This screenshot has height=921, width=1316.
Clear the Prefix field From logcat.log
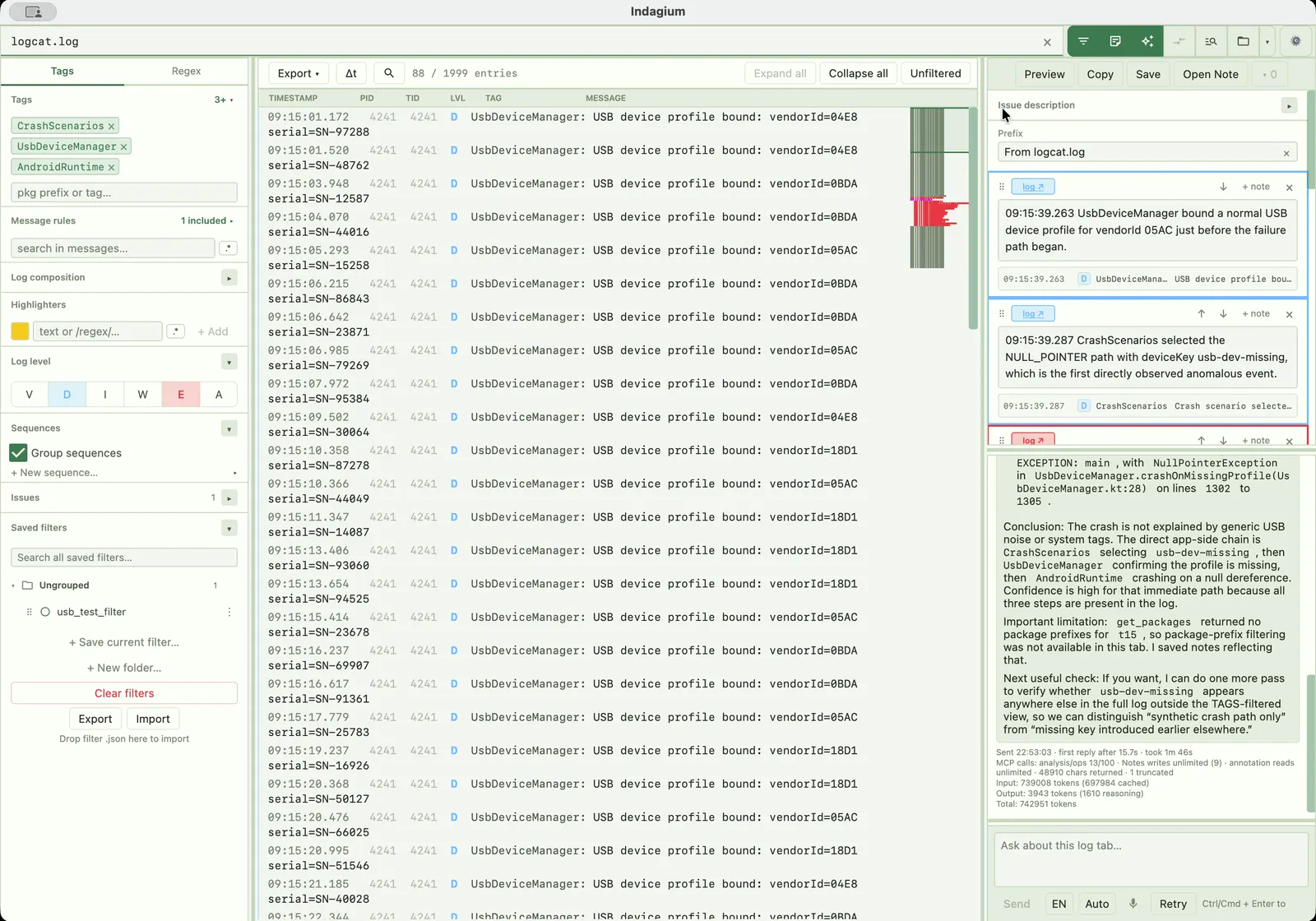click(1286, 153)
